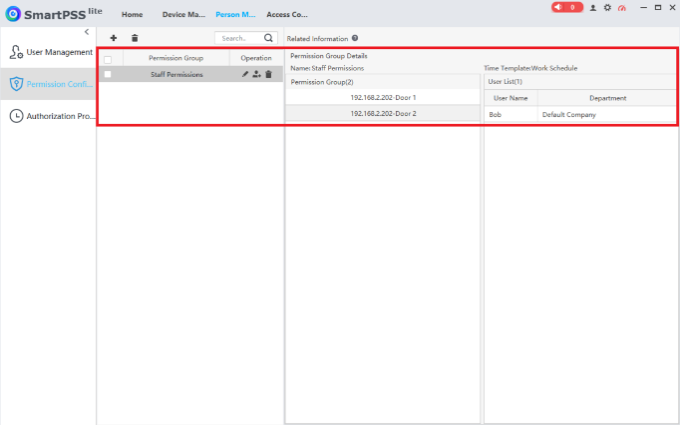The image size is (680, 425).
Task: Add a new permission group
Action: [x=113, y=38]
